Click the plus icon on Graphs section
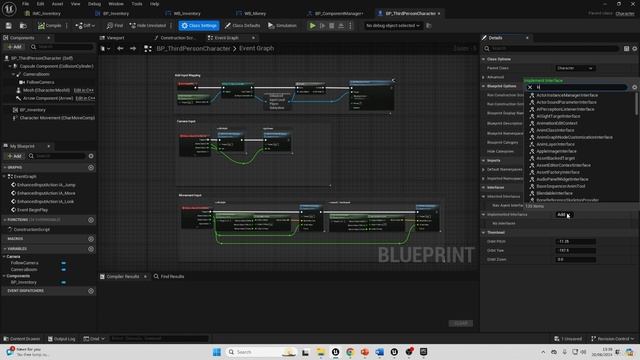Image resolution: width=640 pixels, height=360 pixels. coord(91,167)
